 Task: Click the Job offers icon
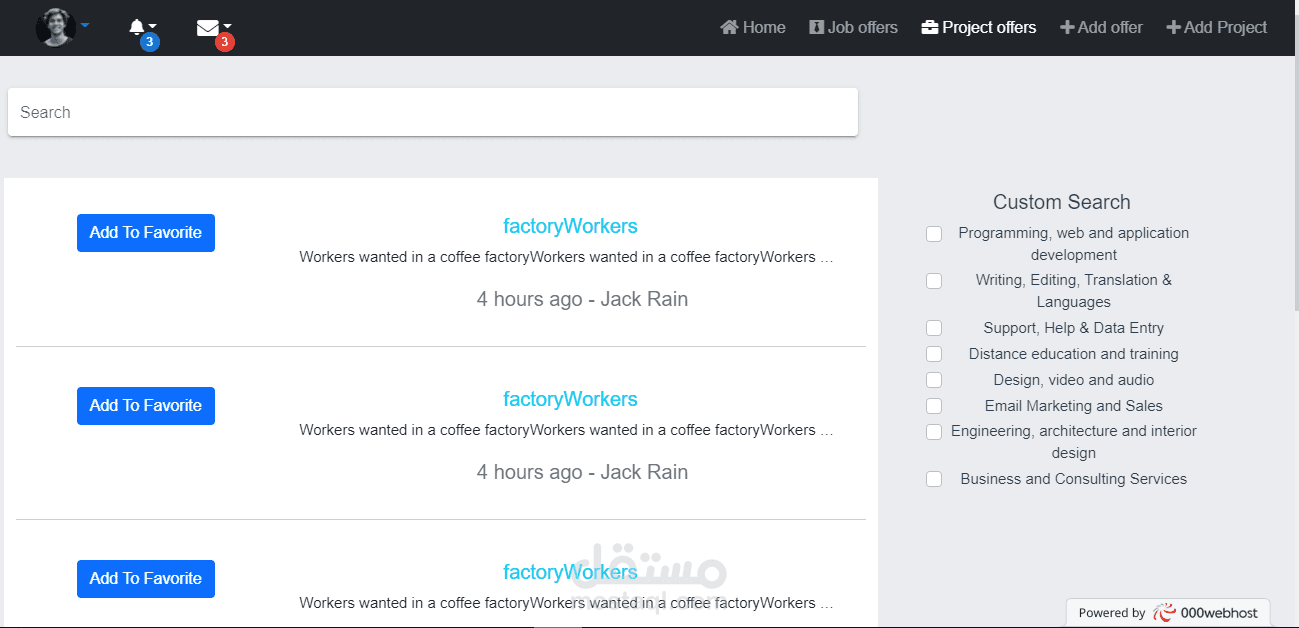[x=816, y=27]
